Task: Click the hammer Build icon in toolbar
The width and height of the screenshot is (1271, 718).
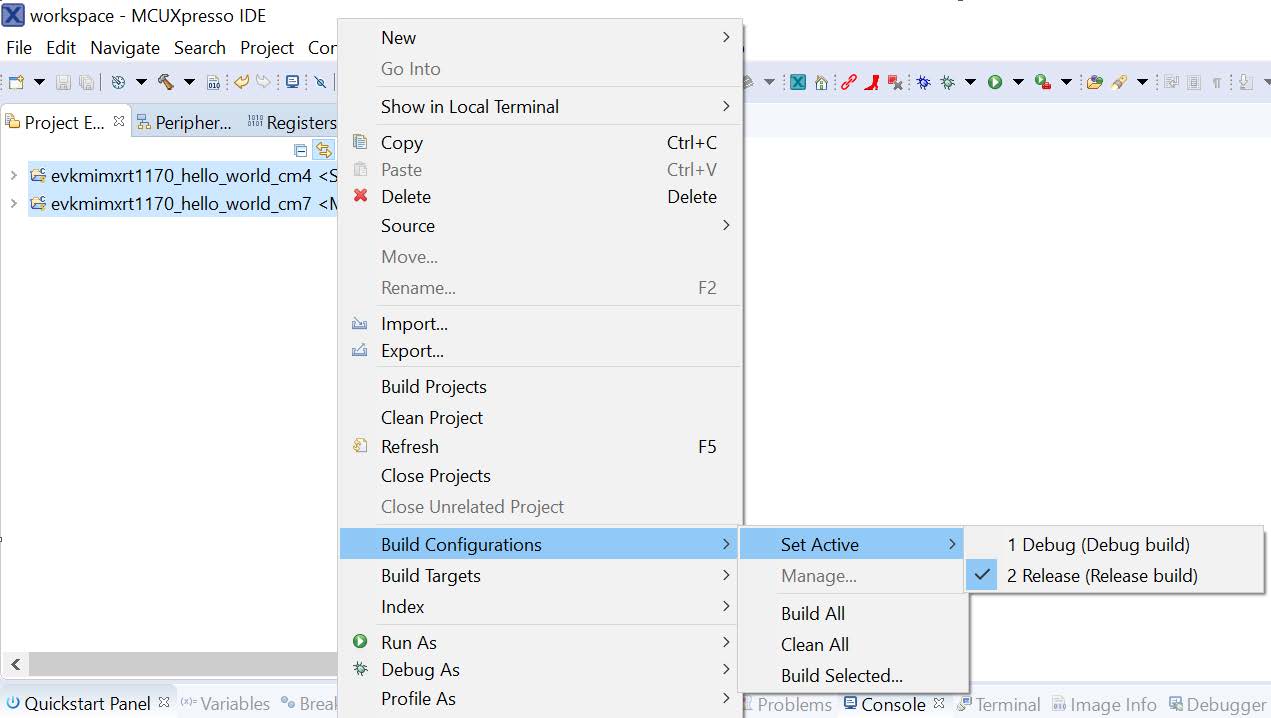Action: (x=166, y=82)
